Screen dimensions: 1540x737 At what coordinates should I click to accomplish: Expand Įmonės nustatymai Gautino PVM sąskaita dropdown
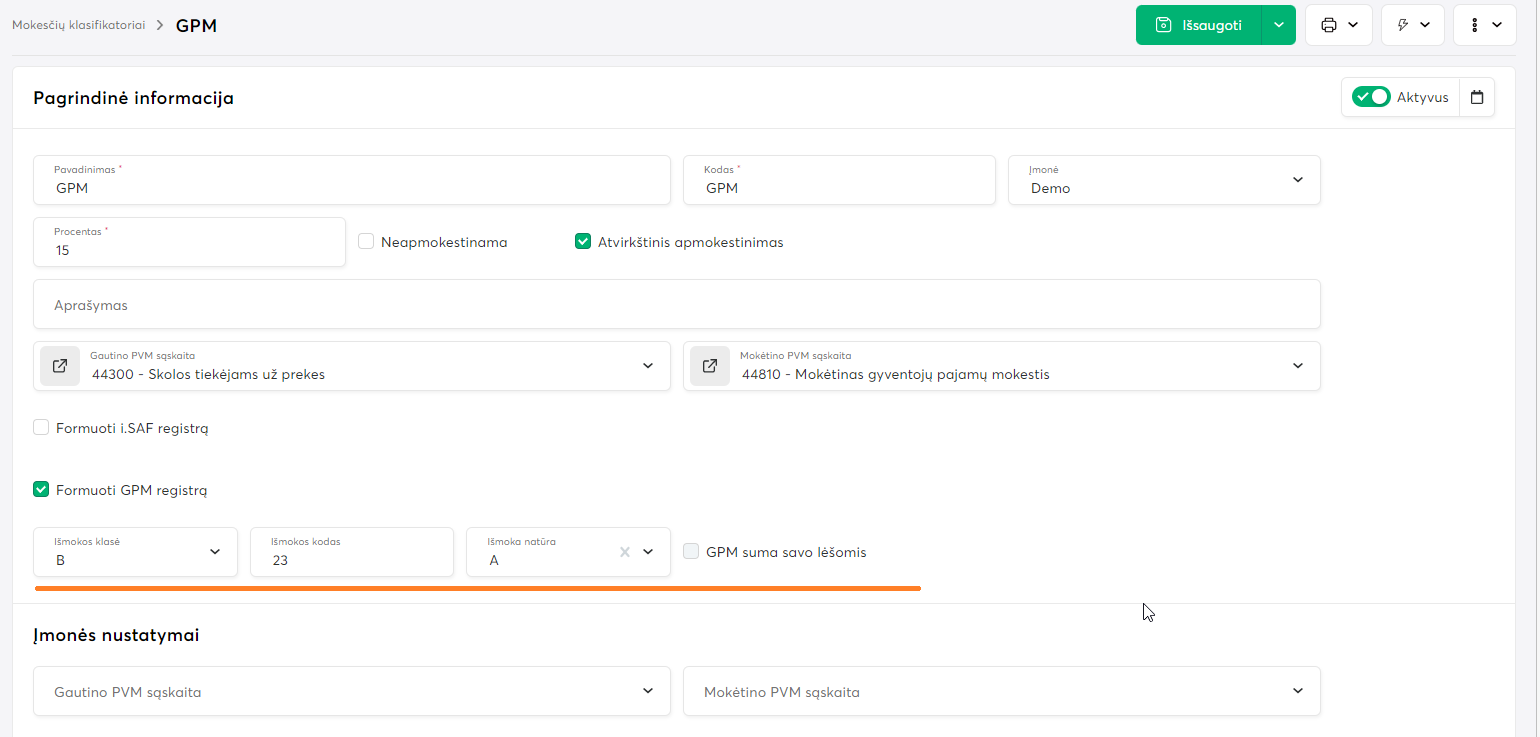[648, 691]
